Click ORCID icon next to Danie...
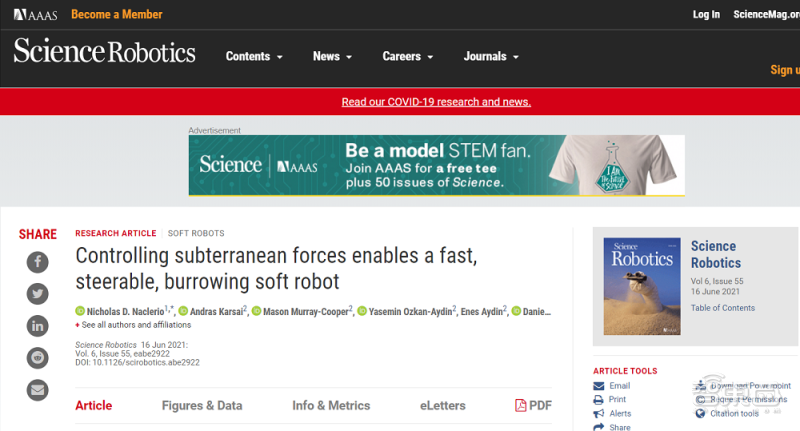Image resolution: width=800 pixels, height=431 pixels. 516,311
